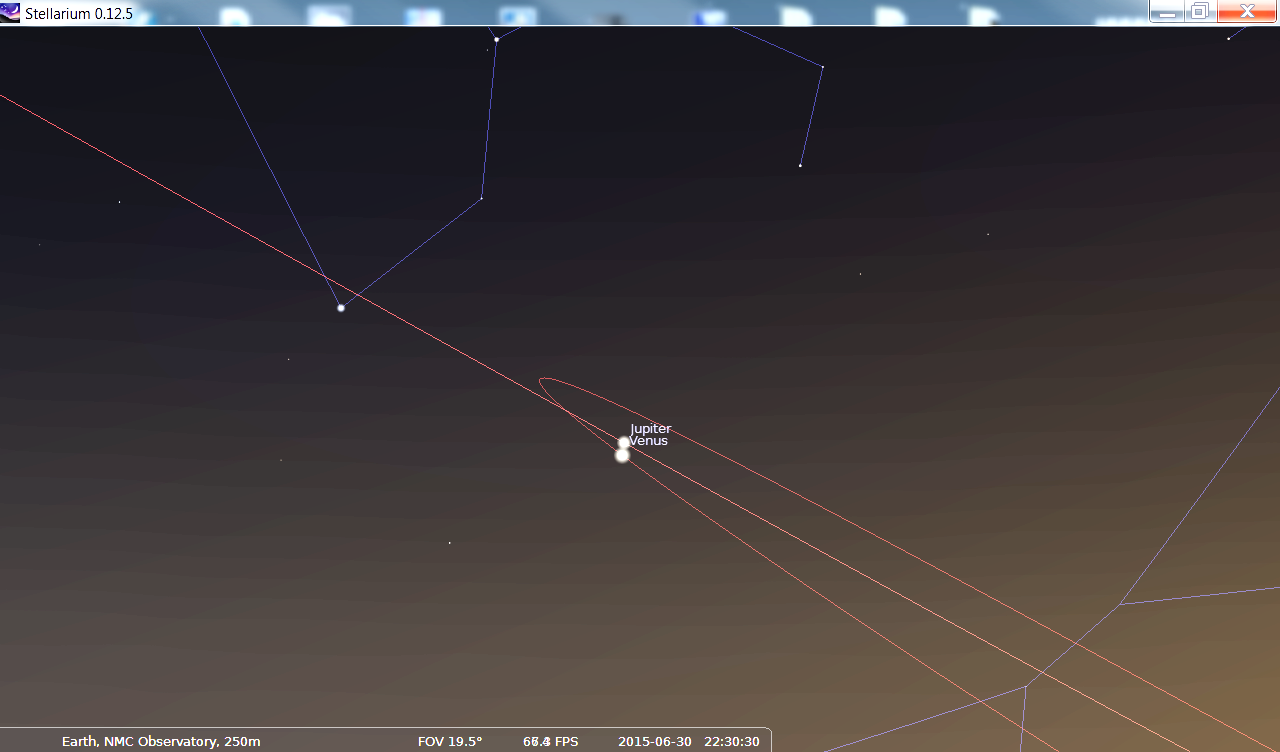Click the Venus text label
Viewport: 1280px width, 752px height.
[x=649, y=441]
